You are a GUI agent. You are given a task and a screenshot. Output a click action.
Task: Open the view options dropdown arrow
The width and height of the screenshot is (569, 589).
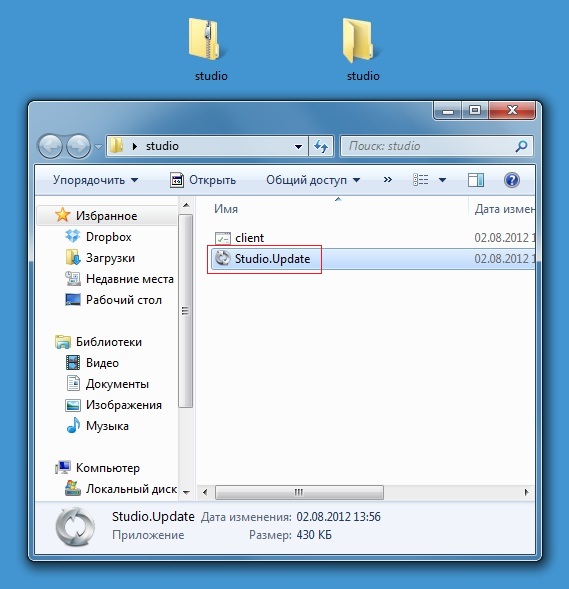click(442, 180)
